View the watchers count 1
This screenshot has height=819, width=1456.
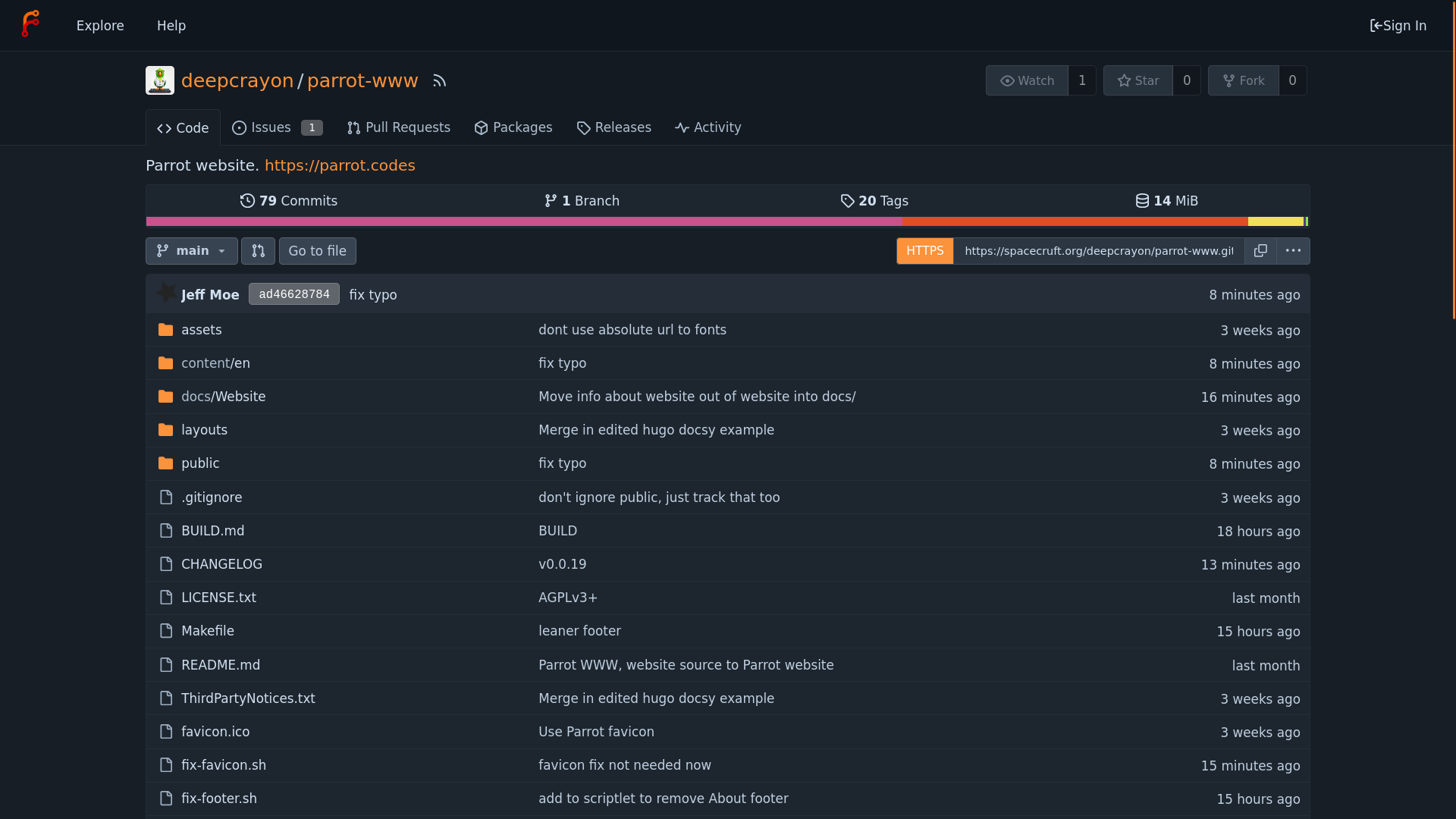[1082, 80]
